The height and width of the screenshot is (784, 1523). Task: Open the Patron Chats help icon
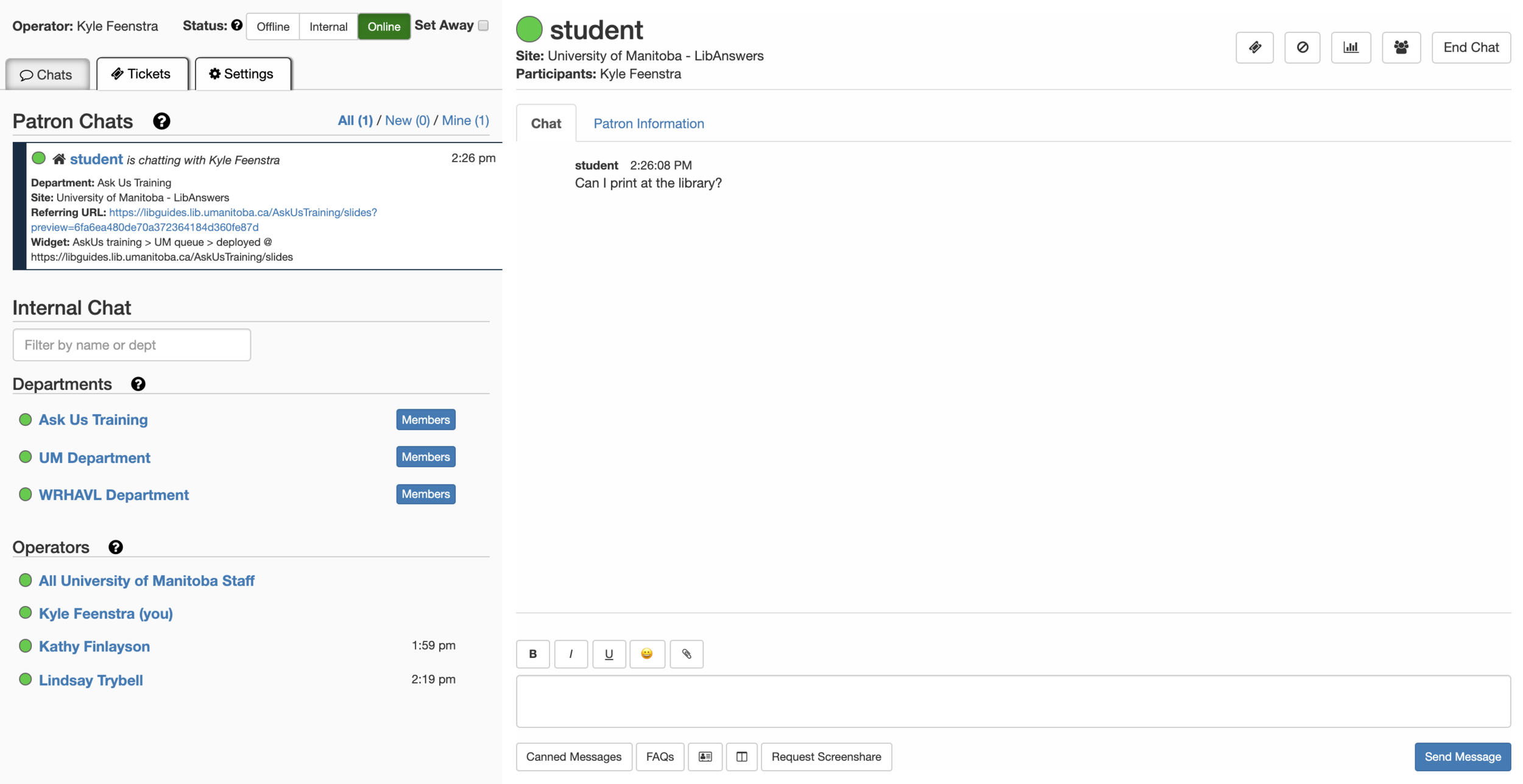pos(161,121)
